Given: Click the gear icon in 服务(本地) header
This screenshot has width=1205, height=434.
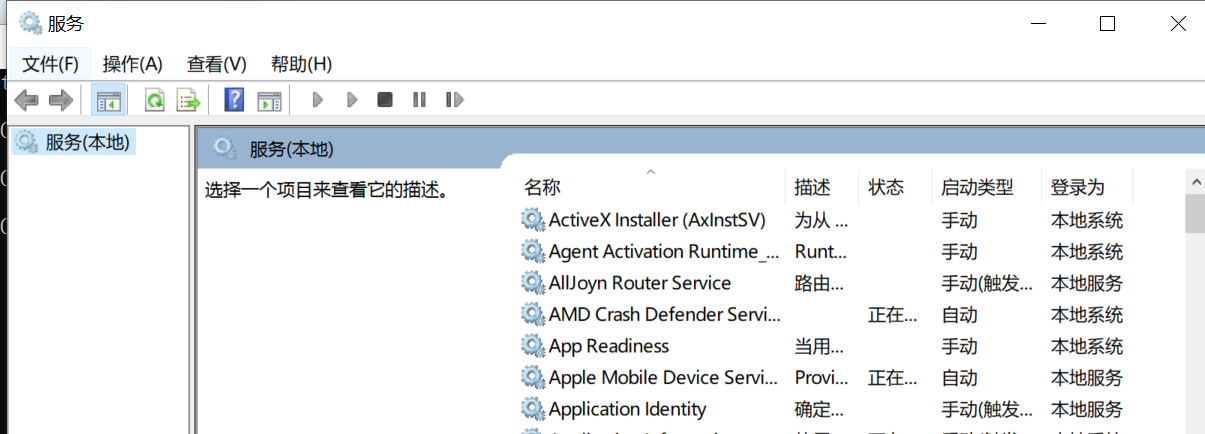Looking at the screenshot, I should (225, 149).
